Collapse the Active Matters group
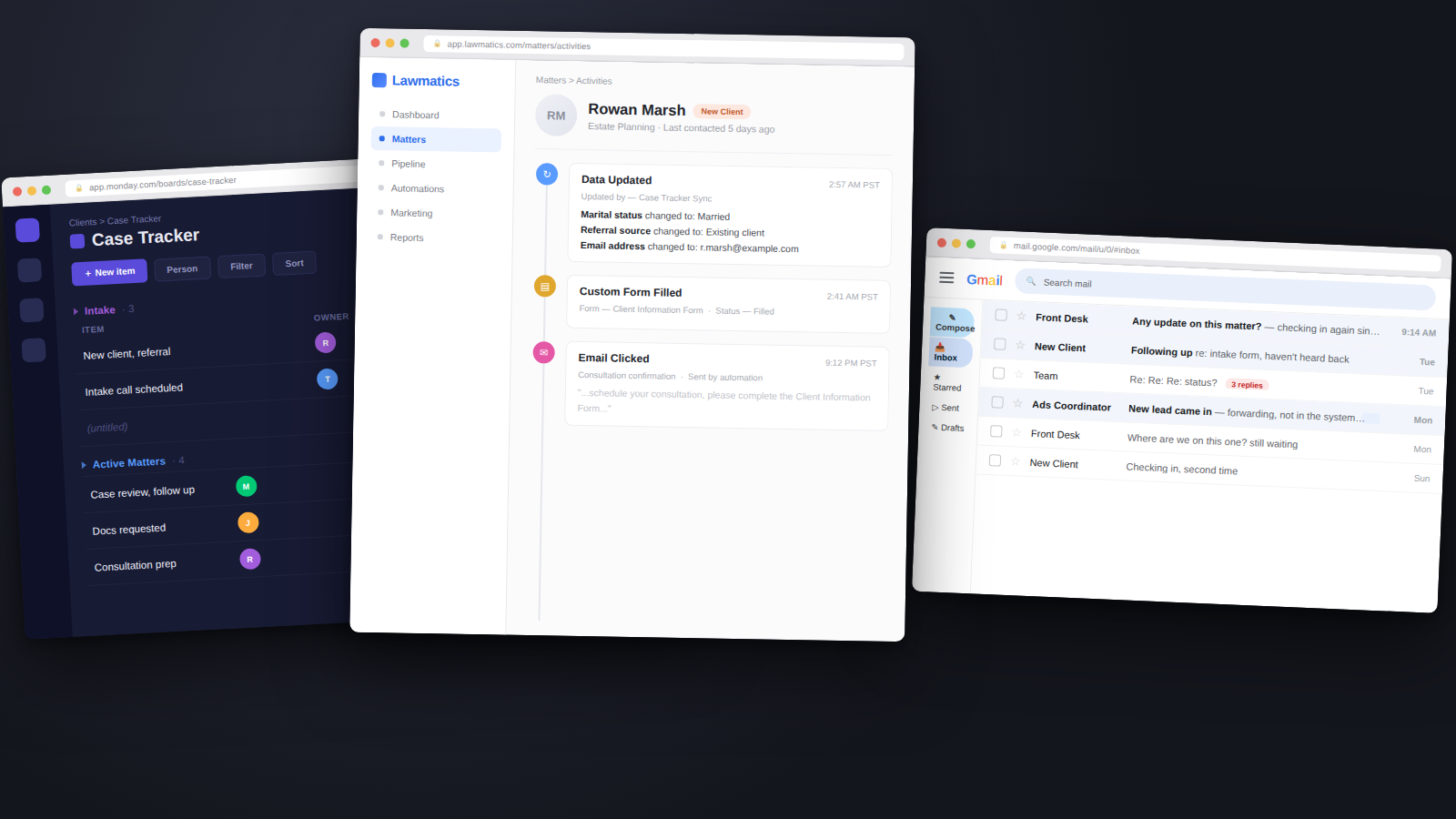This screenshot has height=819, width=1456. click(84, 465)
